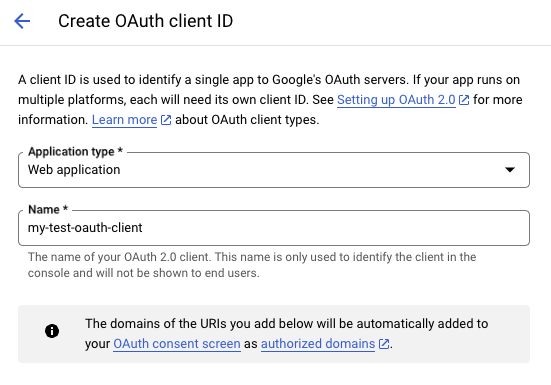Click the domains of the URIs notice text
Screen dimensions: 551x385
coord(286,334)
